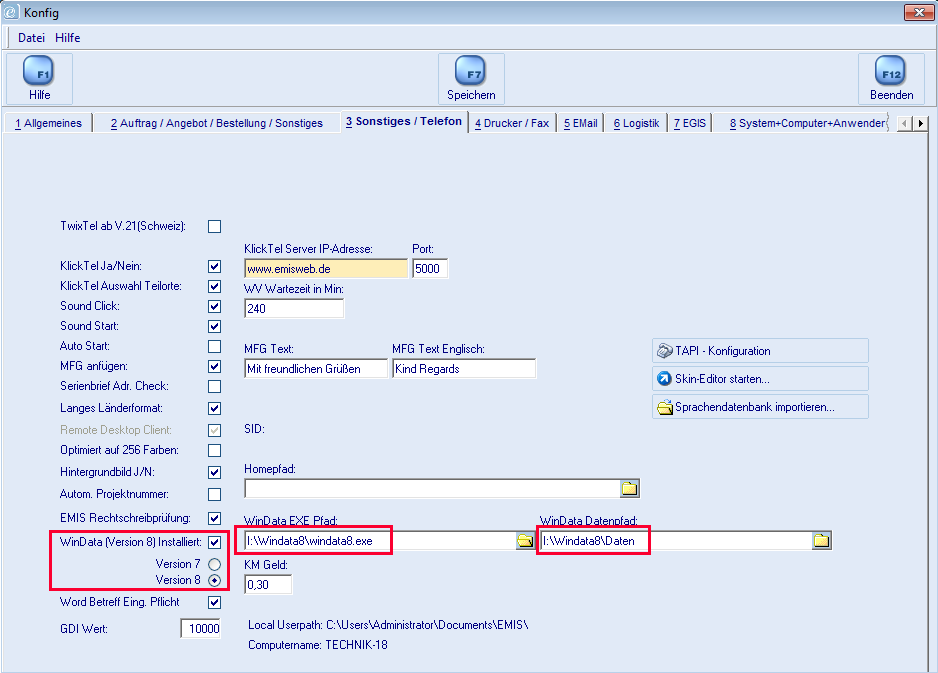Click the MFG Text Englisch field

(464, 369)
